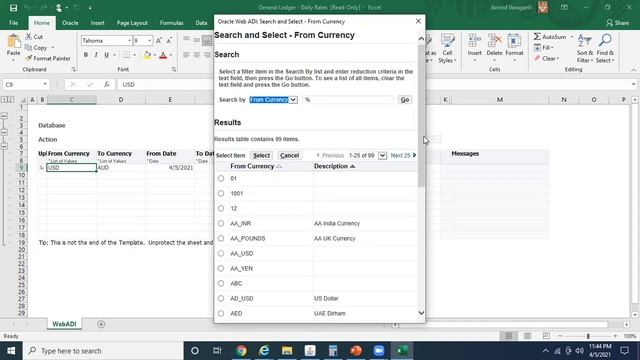The width and height of the screenshot is (640, 360).
Task: Click the Cancel button above the results
Action: pyautogui.click(x=289, y=156)
